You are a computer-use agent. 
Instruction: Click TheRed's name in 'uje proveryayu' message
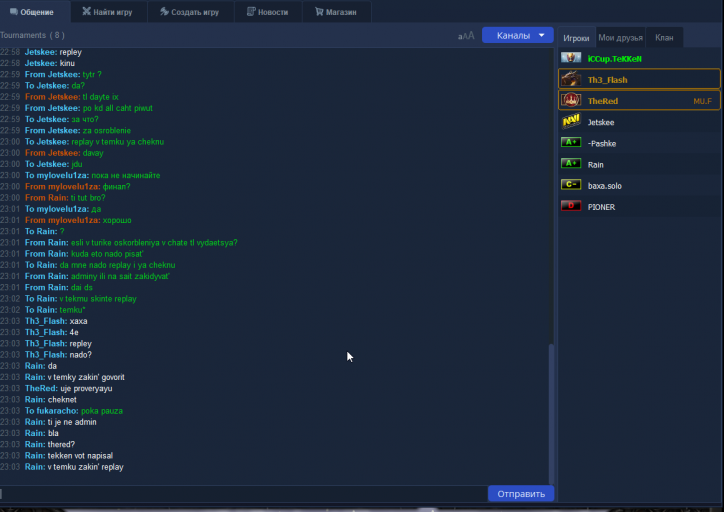point(41,388)
